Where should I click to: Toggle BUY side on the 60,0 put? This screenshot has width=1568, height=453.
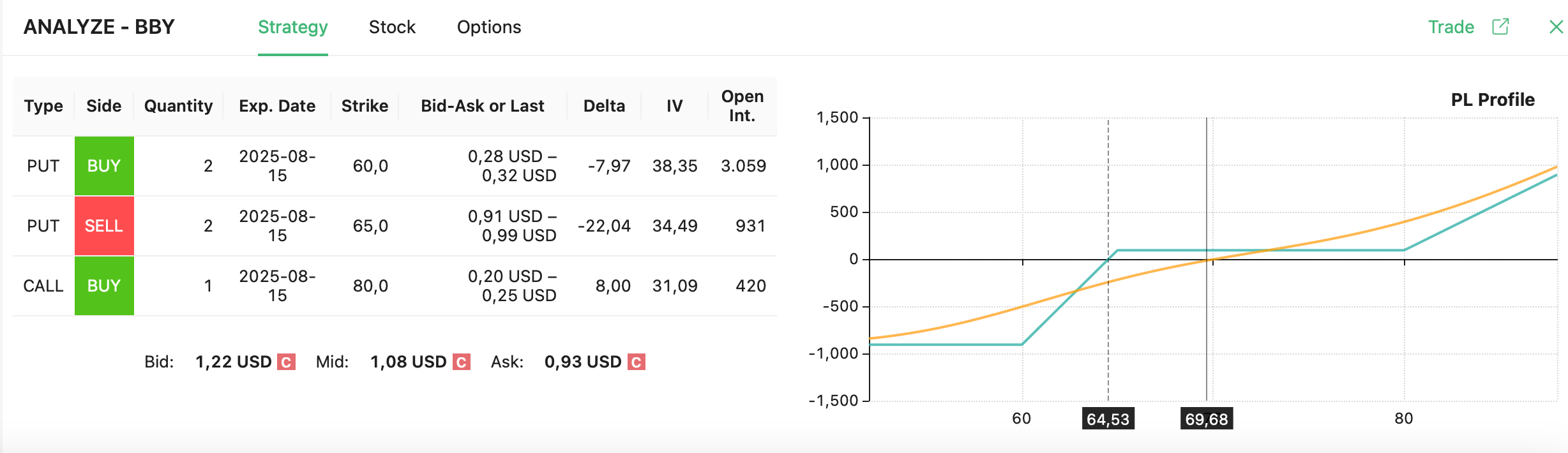104,166
